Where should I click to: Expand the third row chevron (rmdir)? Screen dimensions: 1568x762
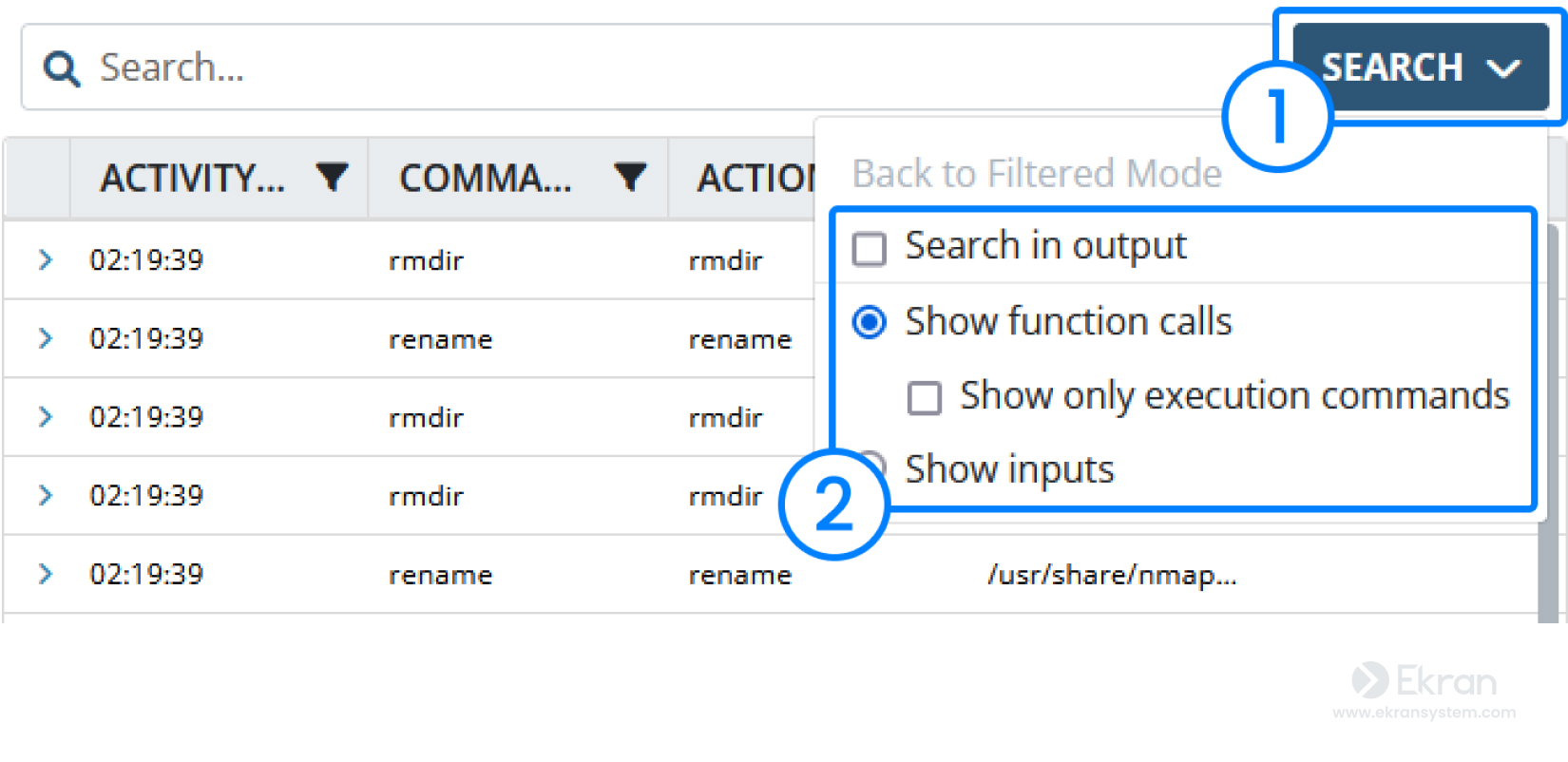tap(45, 417)
